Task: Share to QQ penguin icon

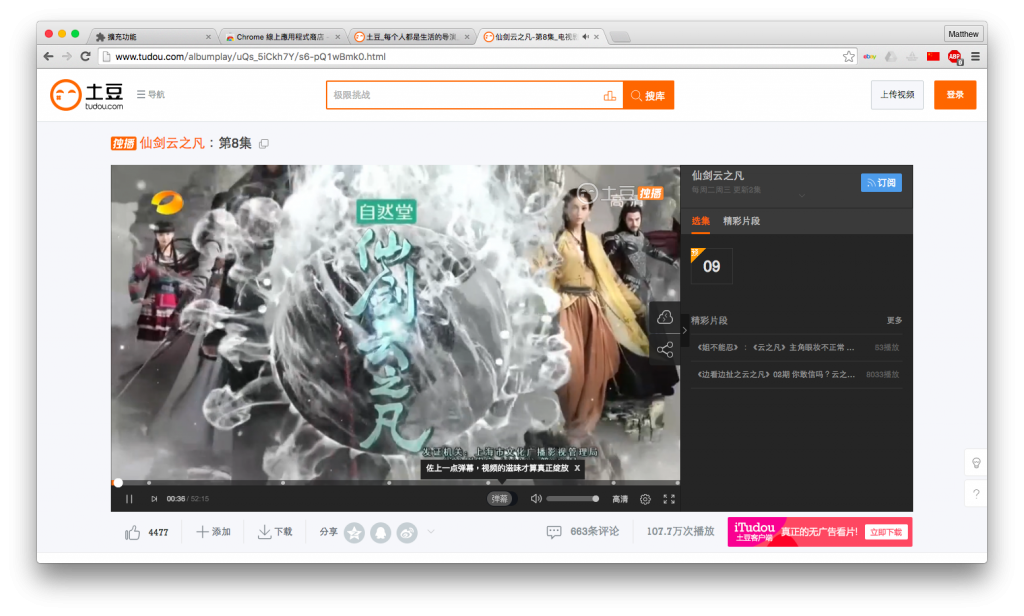Action: pos(381,533)
